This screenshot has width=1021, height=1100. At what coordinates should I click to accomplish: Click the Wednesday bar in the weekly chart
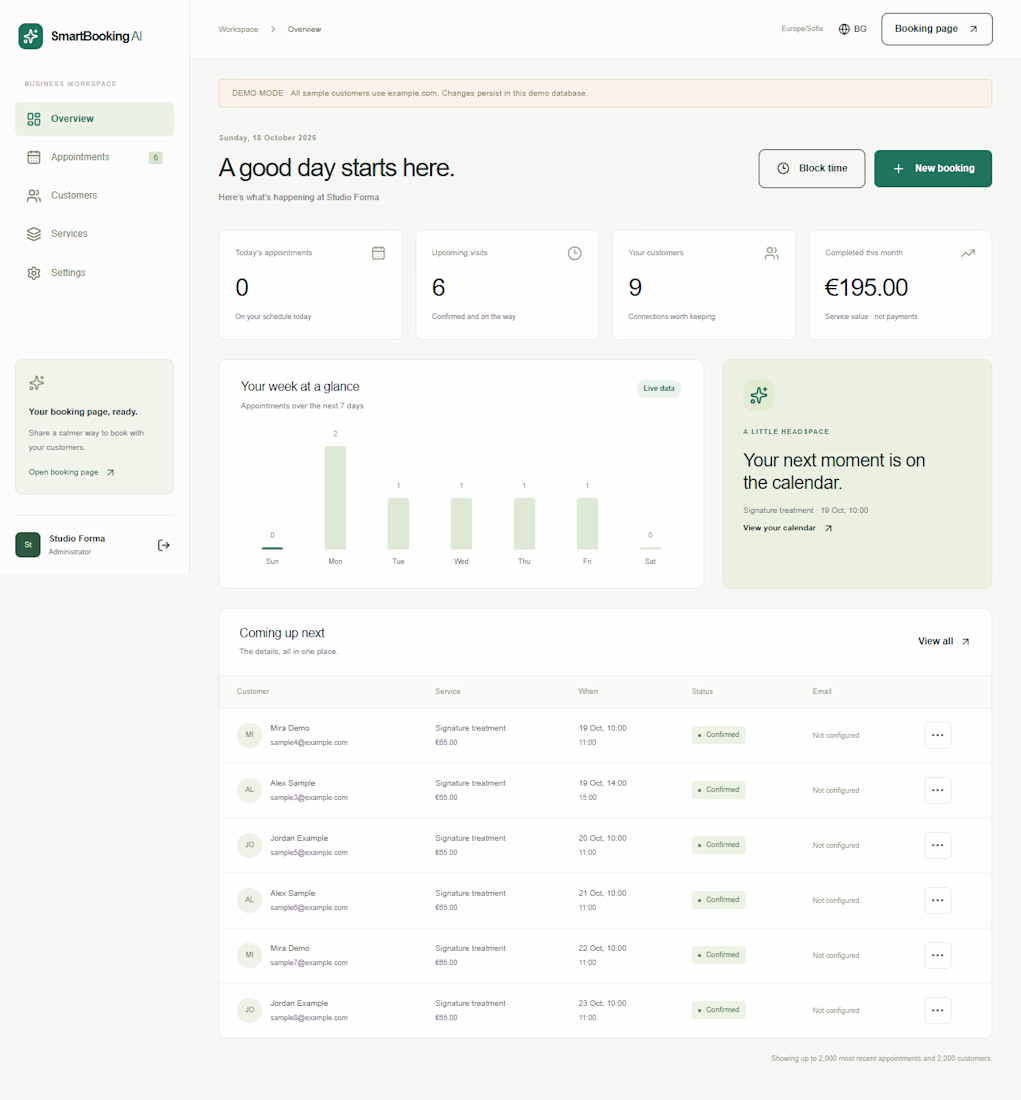(461, 523)
